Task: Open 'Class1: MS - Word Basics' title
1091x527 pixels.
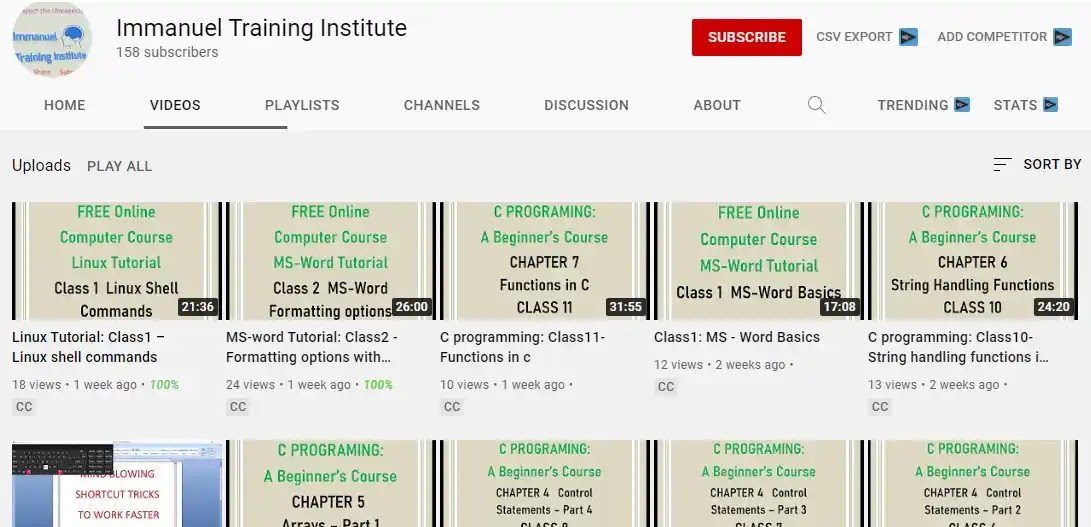Action: (x=737, y=338)
